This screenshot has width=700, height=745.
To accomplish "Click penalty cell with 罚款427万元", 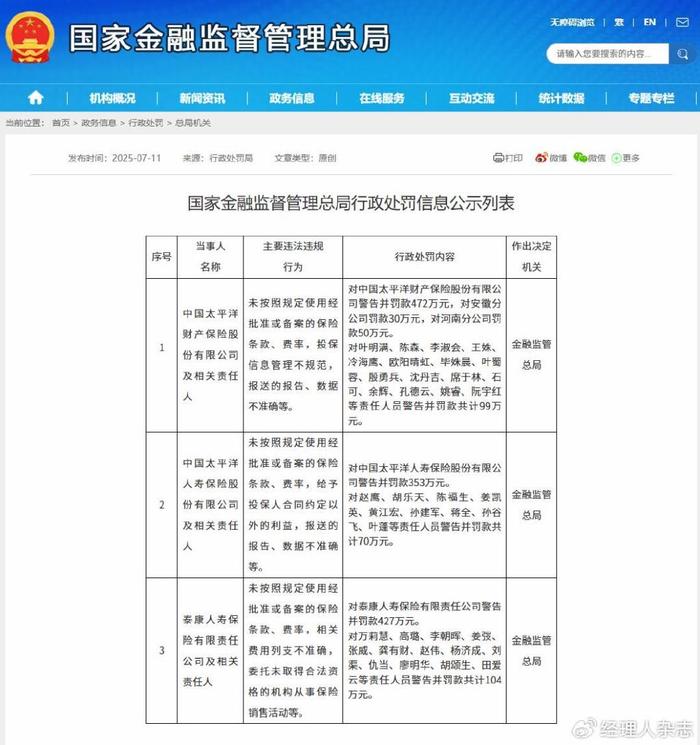I will click(424, 650).
